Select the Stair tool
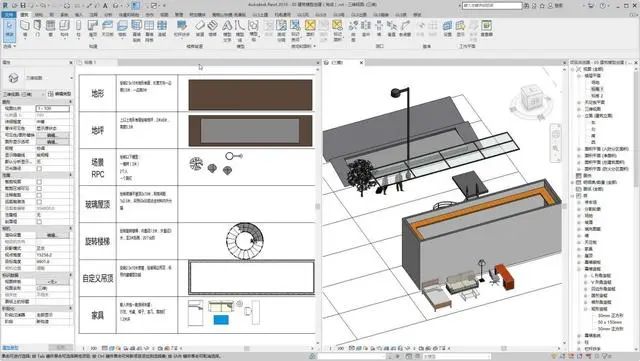Viewport: 640px width, 361px height. click(x=212, y=29)
